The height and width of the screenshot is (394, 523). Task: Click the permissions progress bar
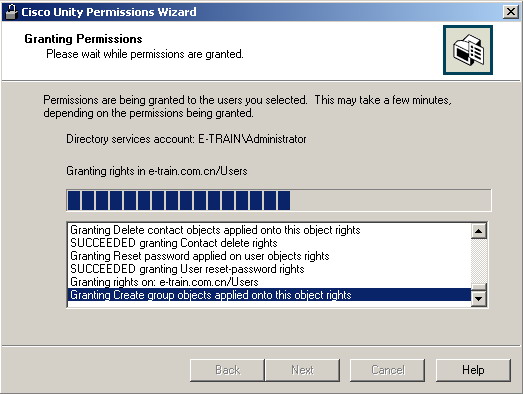279,200
